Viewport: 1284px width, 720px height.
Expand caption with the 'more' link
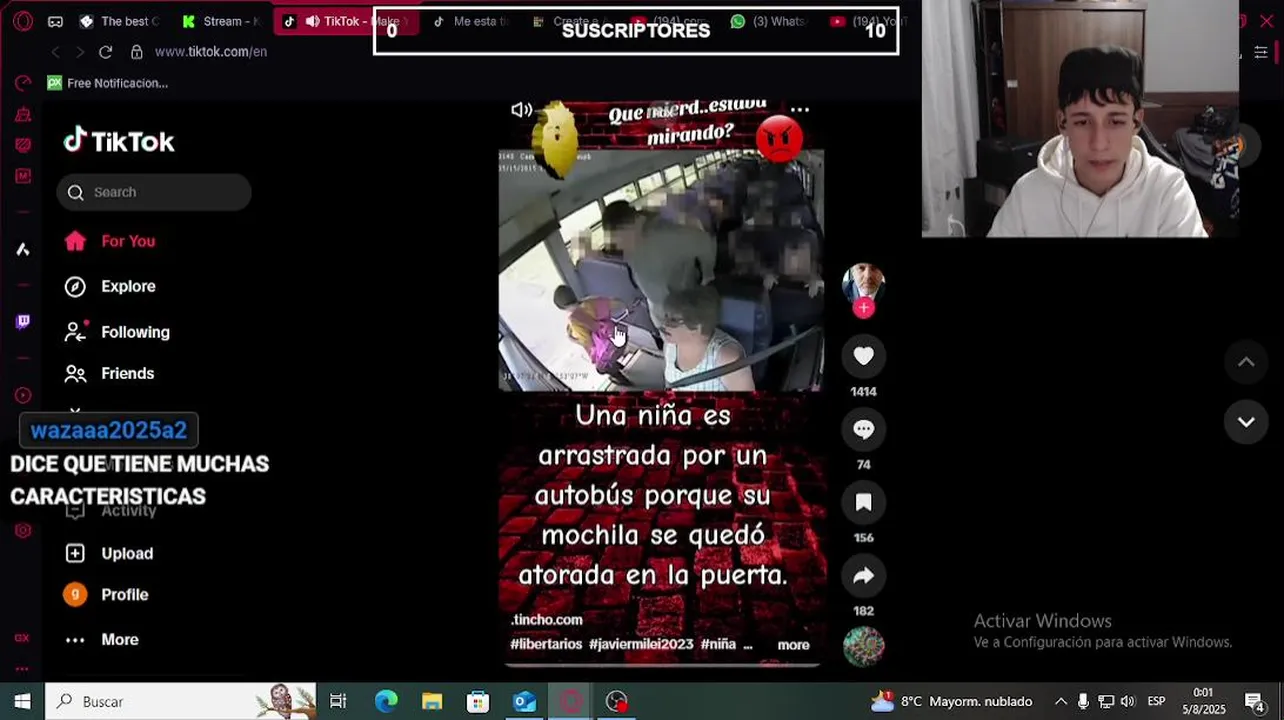793,645
